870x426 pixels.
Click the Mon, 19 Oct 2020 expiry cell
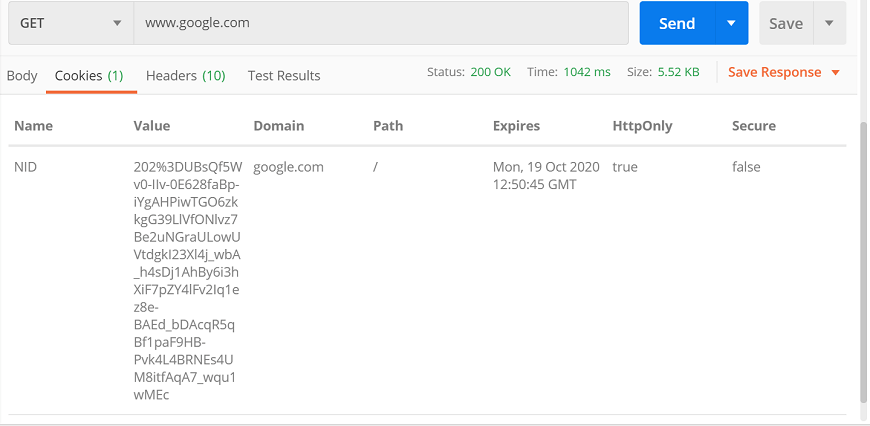[546, 176]
